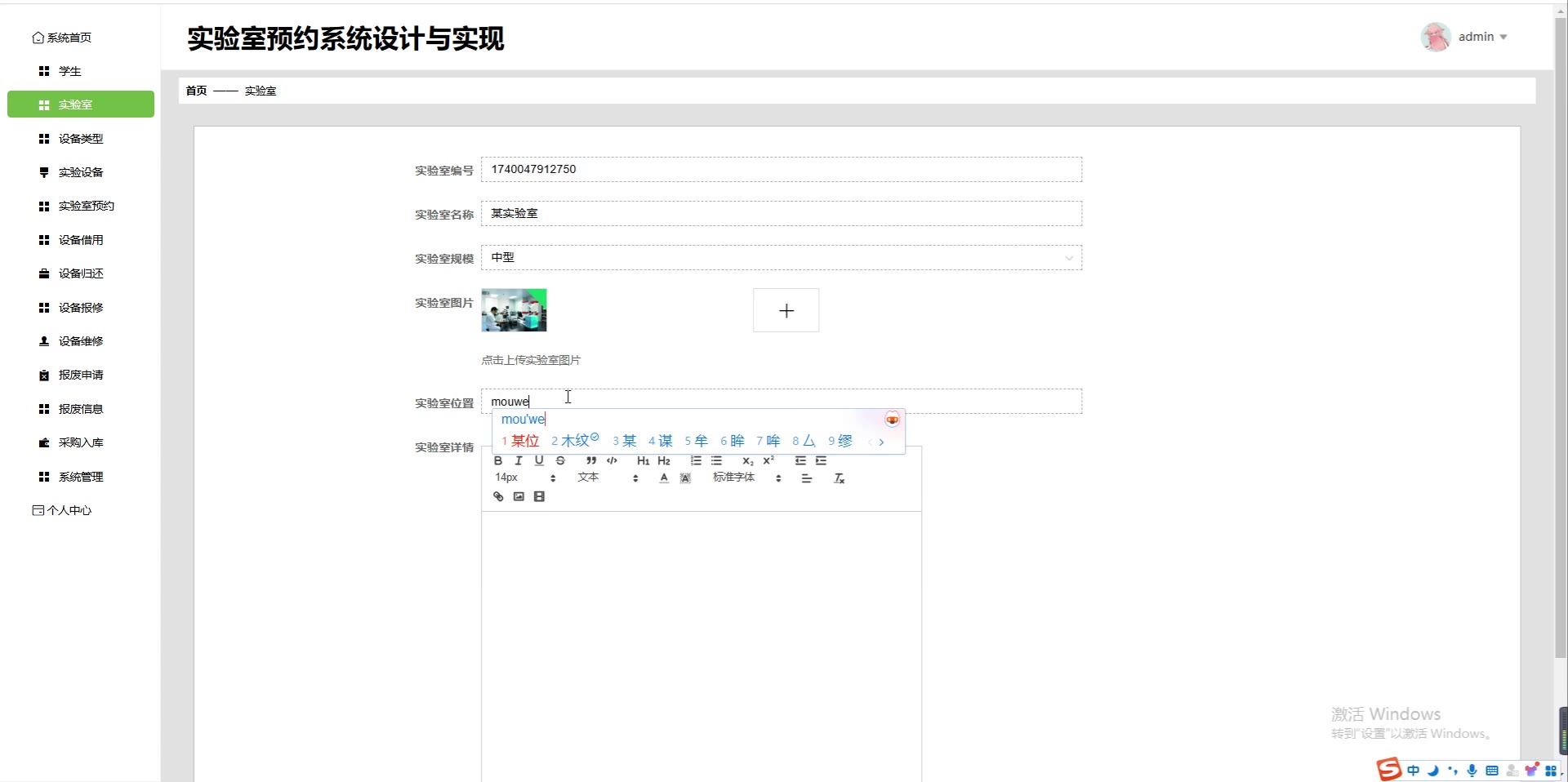1568x782 pixels.
Task: Click the insert link icon
Action: (x=498, y=497)
